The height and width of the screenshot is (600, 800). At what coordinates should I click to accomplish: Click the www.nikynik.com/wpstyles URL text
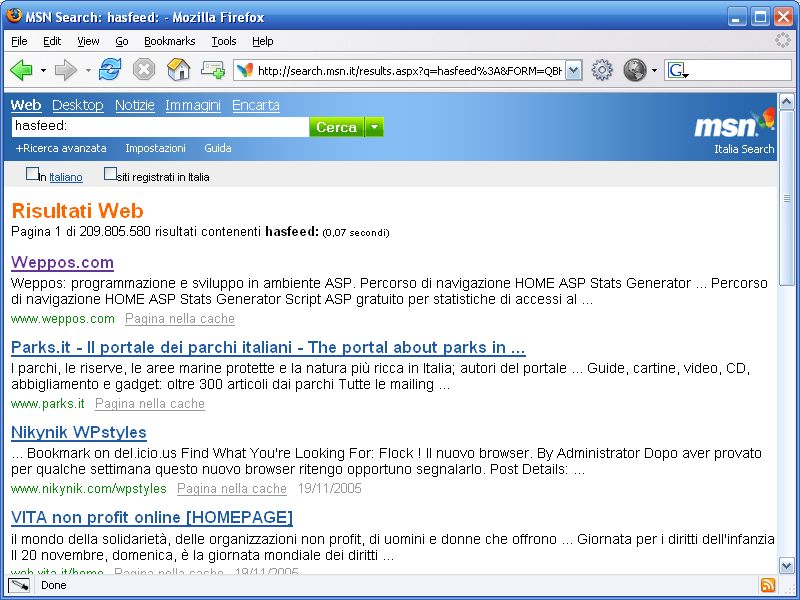click(x=89, y=489)
